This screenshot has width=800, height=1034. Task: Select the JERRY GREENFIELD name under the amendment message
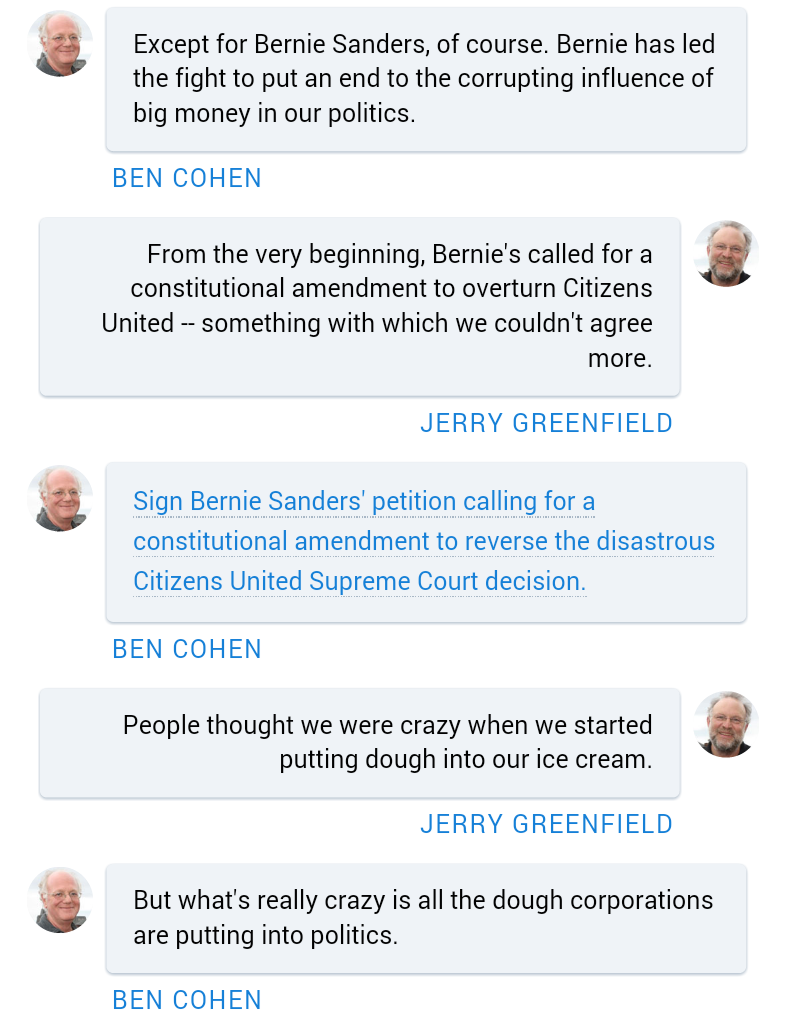(546, 423)
